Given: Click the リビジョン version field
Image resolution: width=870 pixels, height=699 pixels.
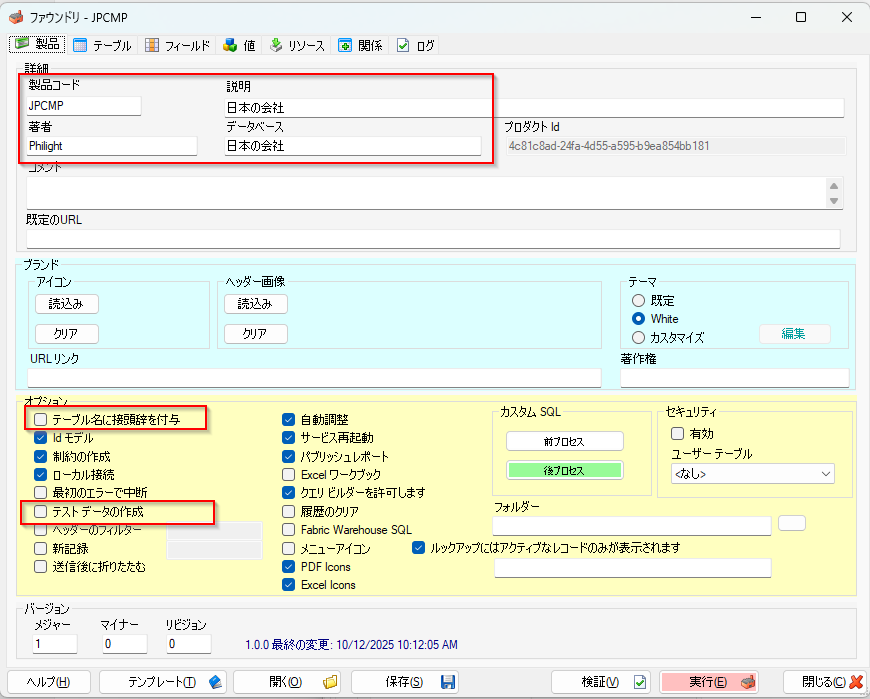Looking at the screenshot, I should tap(189, 644).
